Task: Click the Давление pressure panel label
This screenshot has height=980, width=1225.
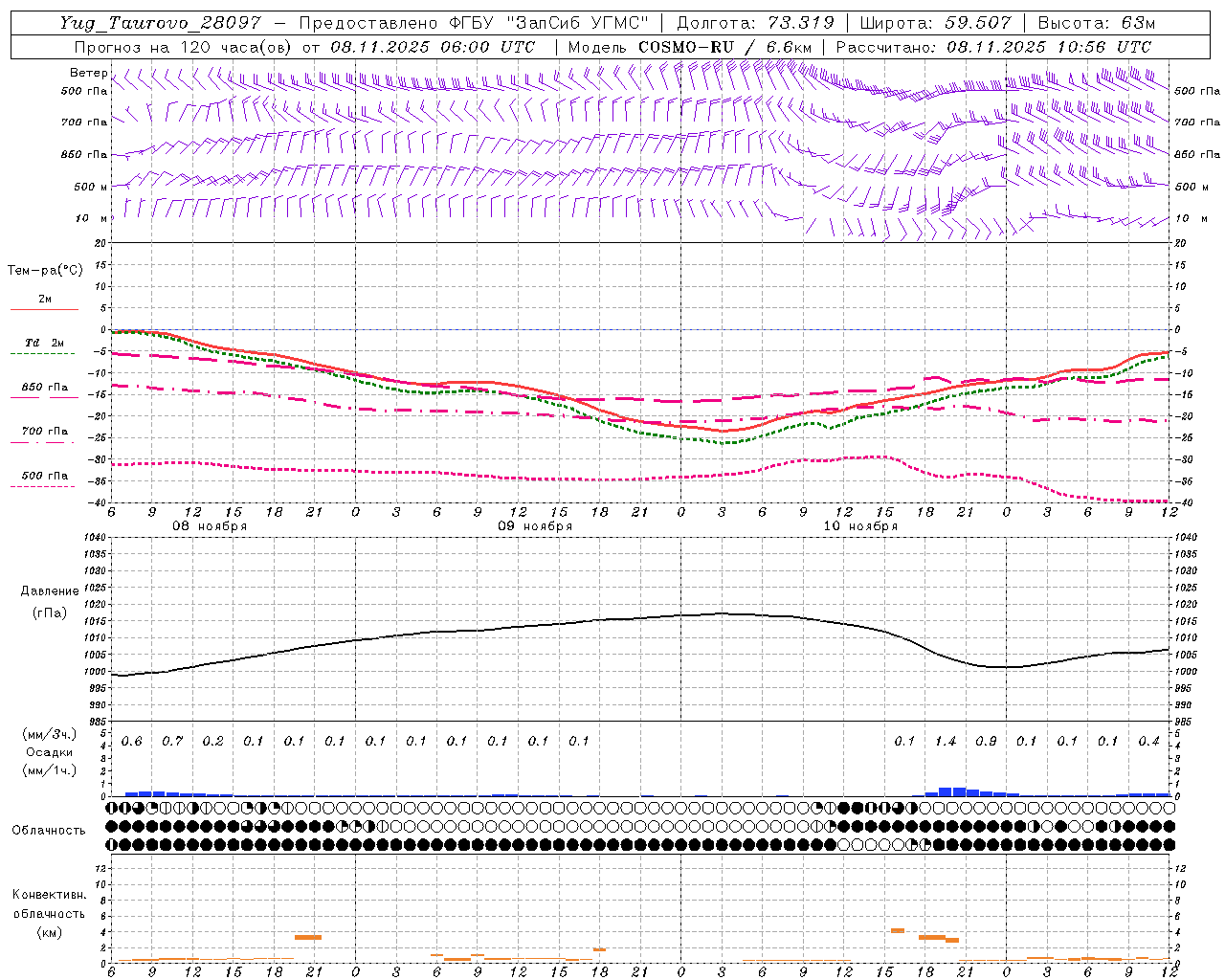Action: pos(50,591)
